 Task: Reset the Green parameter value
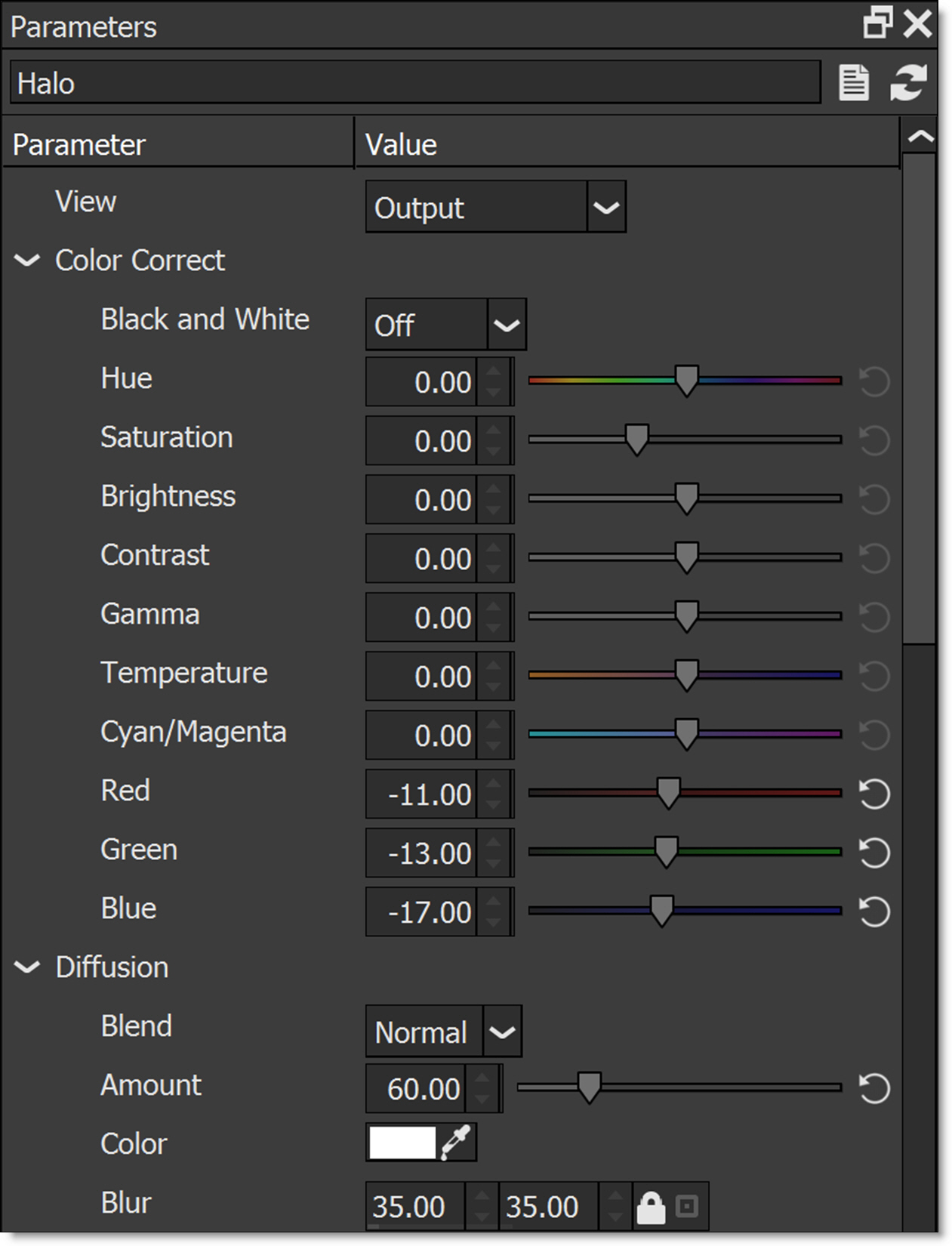pyautogui.click(x=874, y=853)
